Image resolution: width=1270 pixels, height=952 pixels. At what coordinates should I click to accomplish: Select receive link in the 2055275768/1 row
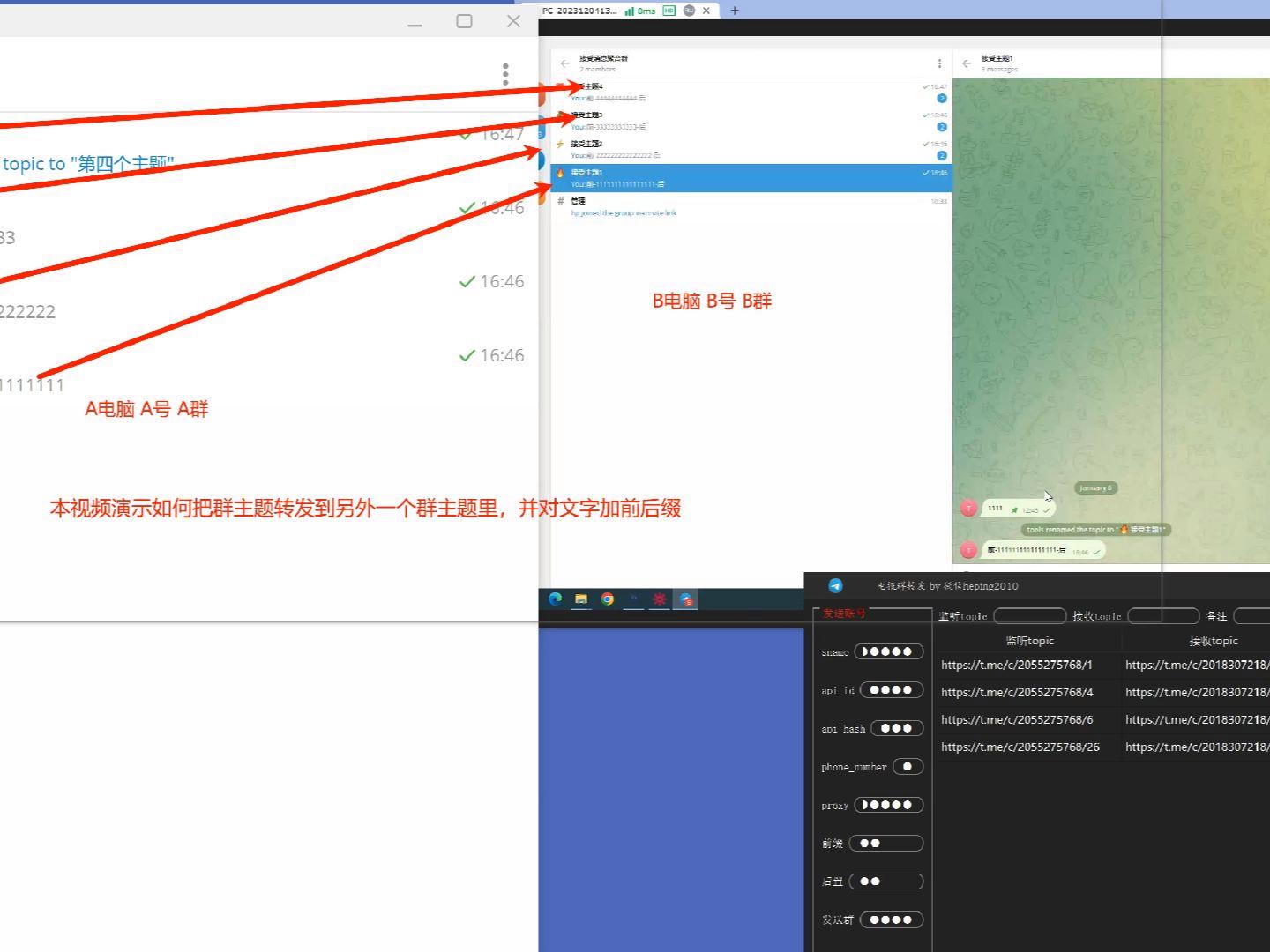(1198, 665)
